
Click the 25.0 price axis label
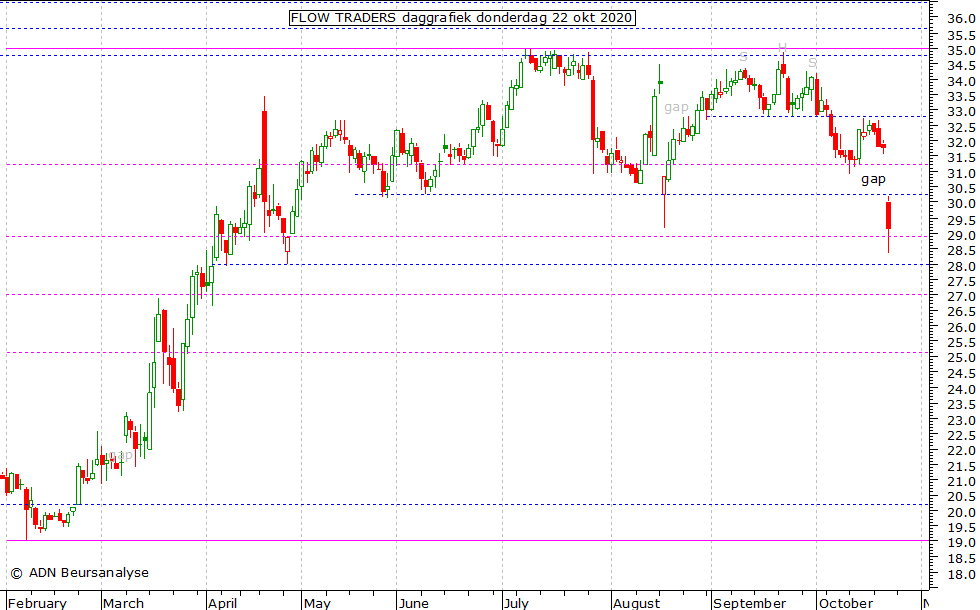click(961, 358)
